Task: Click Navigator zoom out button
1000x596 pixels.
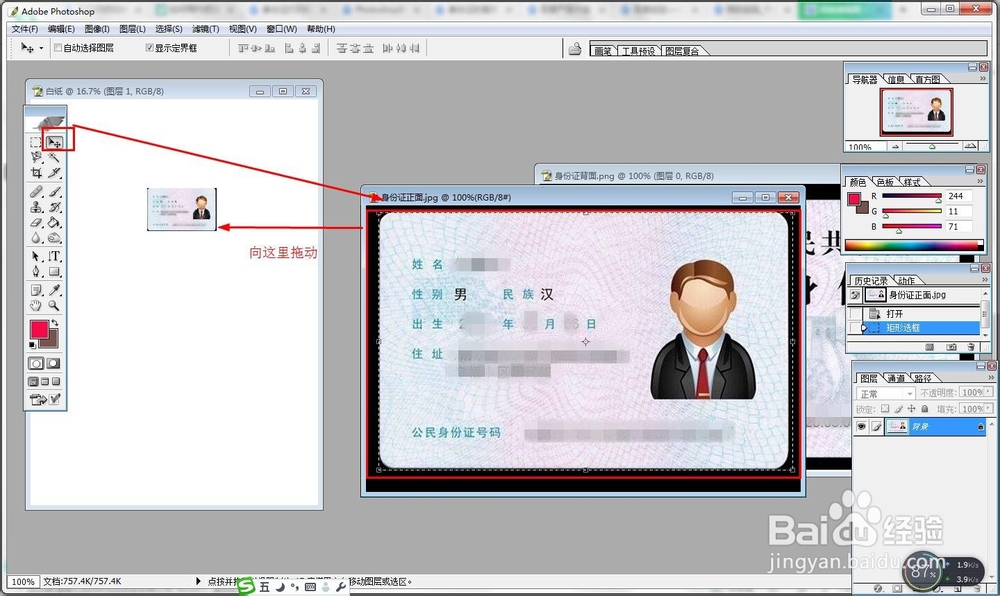Action: (895, 147)
